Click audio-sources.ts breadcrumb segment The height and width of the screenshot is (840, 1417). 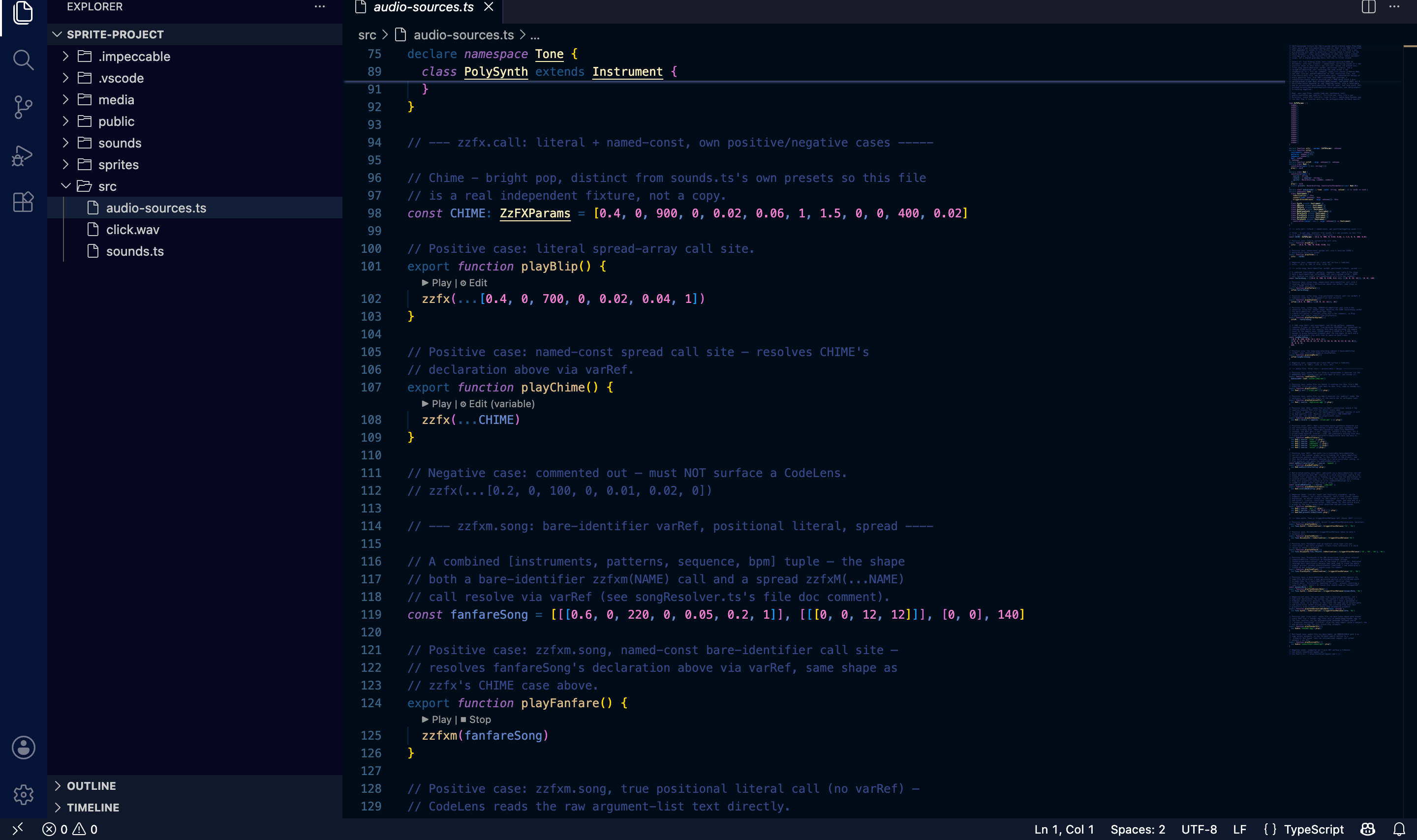pos(463,35)
